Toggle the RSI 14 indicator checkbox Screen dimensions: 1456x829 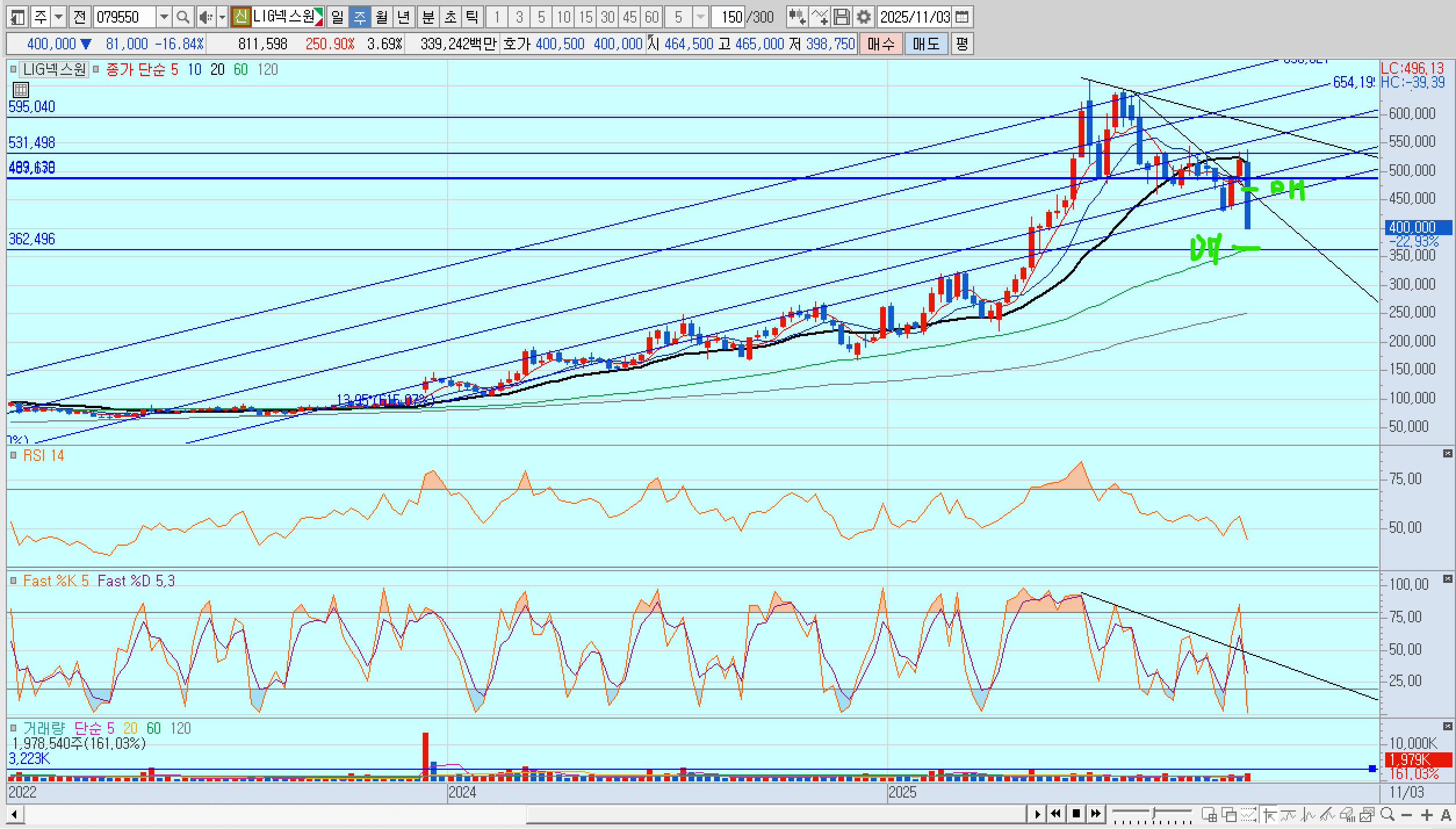click(x=13, y=456)
